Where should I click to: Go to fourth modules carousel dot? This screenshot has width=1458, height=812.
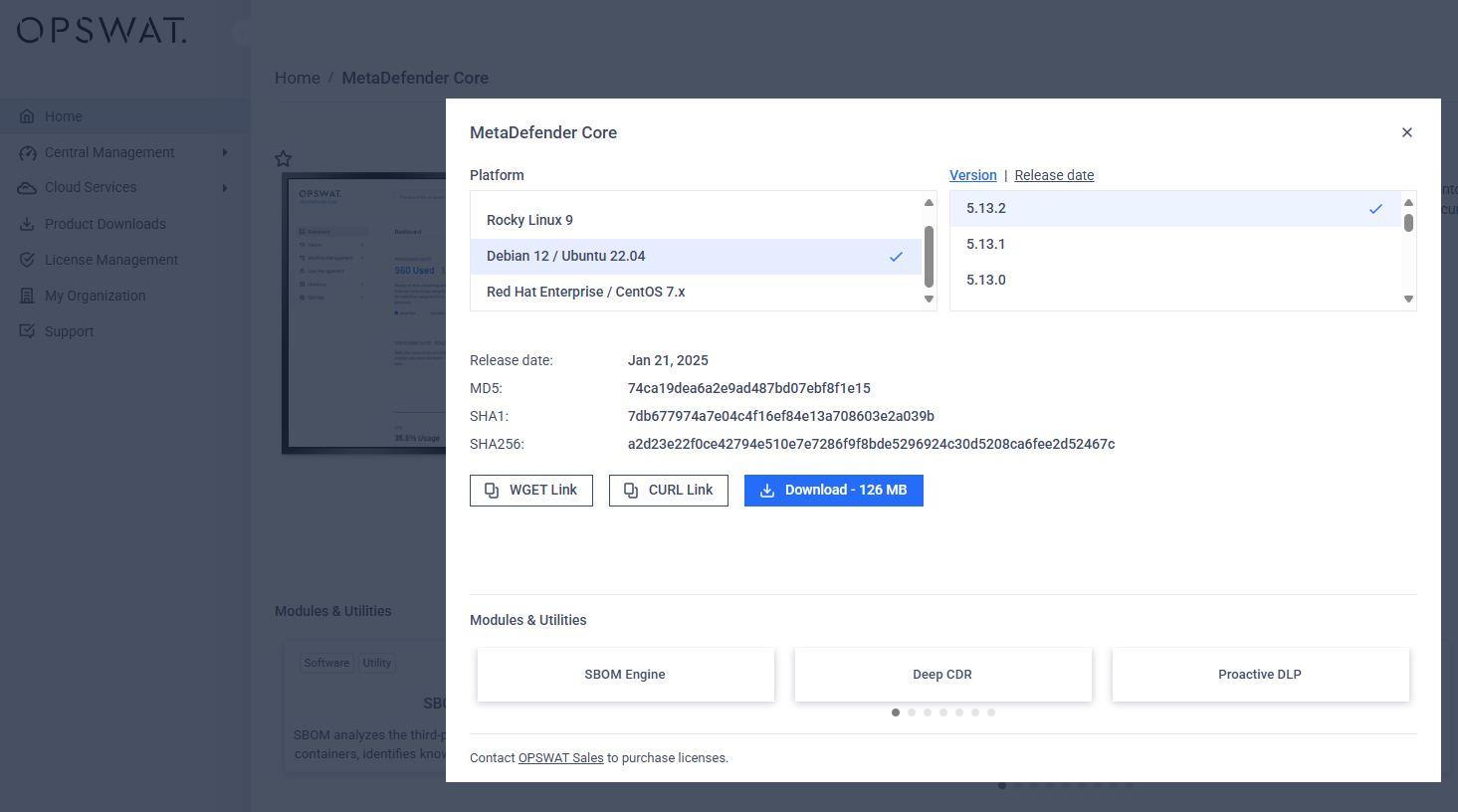tap(943, 712)
